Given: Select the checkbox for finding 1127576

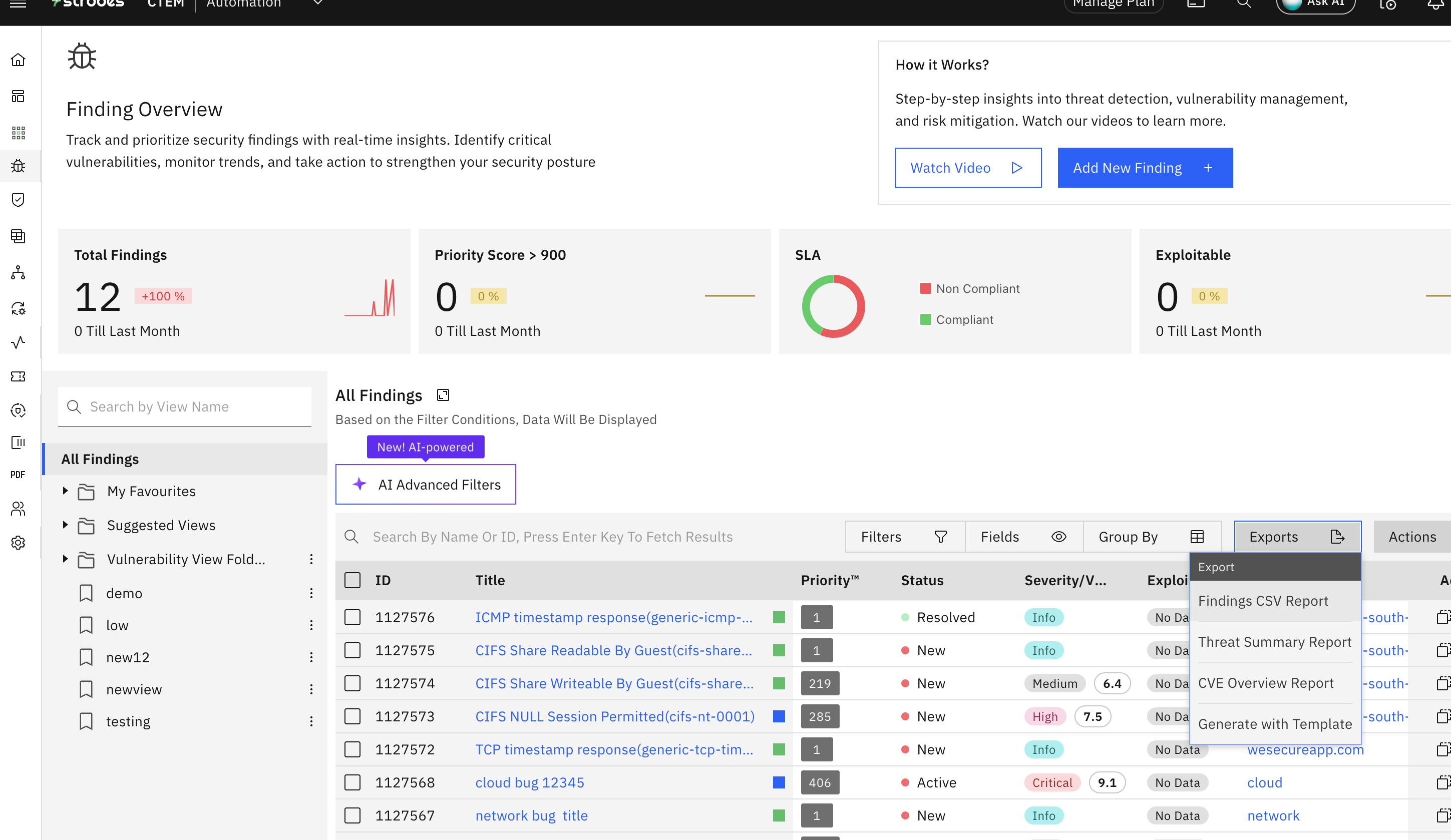Looking at the screenshot, I should pyautogui.click(x=352, y=617).
